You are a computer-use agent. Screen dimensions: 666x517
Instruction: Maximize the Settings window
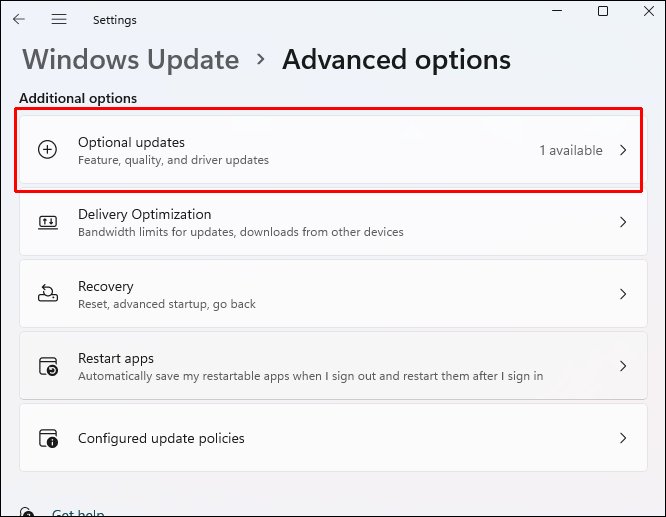[602, 12]
